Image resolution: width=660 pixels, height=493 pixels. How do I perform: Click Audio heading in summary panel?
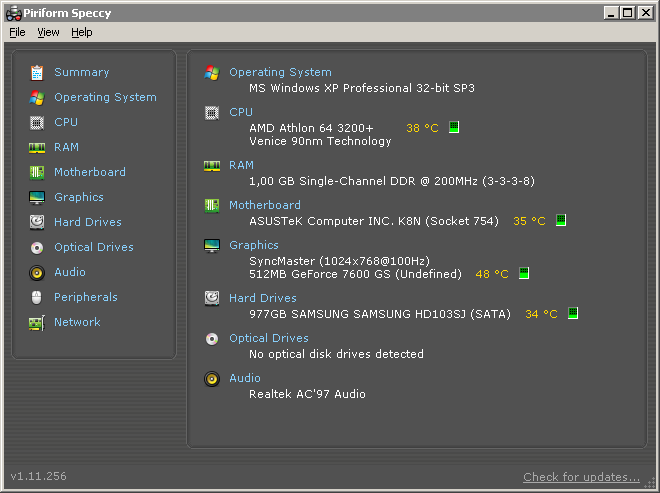pyautogui.click(x=245, y=378)
